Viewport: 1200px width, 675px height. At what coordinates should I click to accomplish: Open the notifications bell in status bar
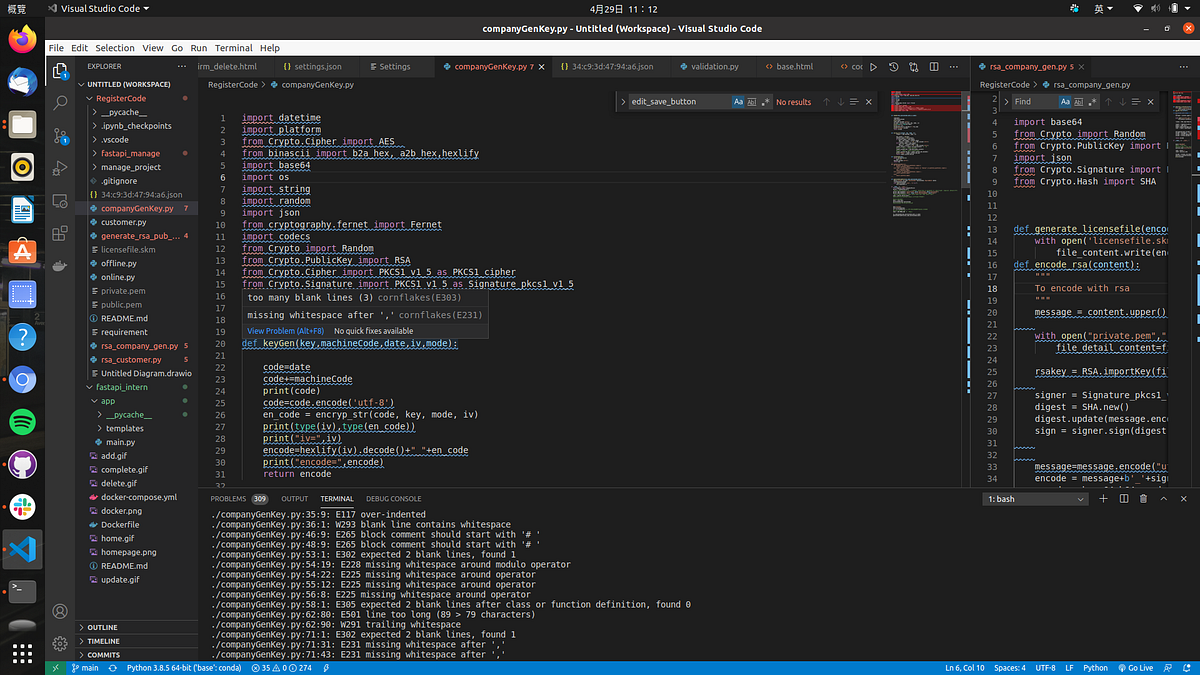point(1187,668)
